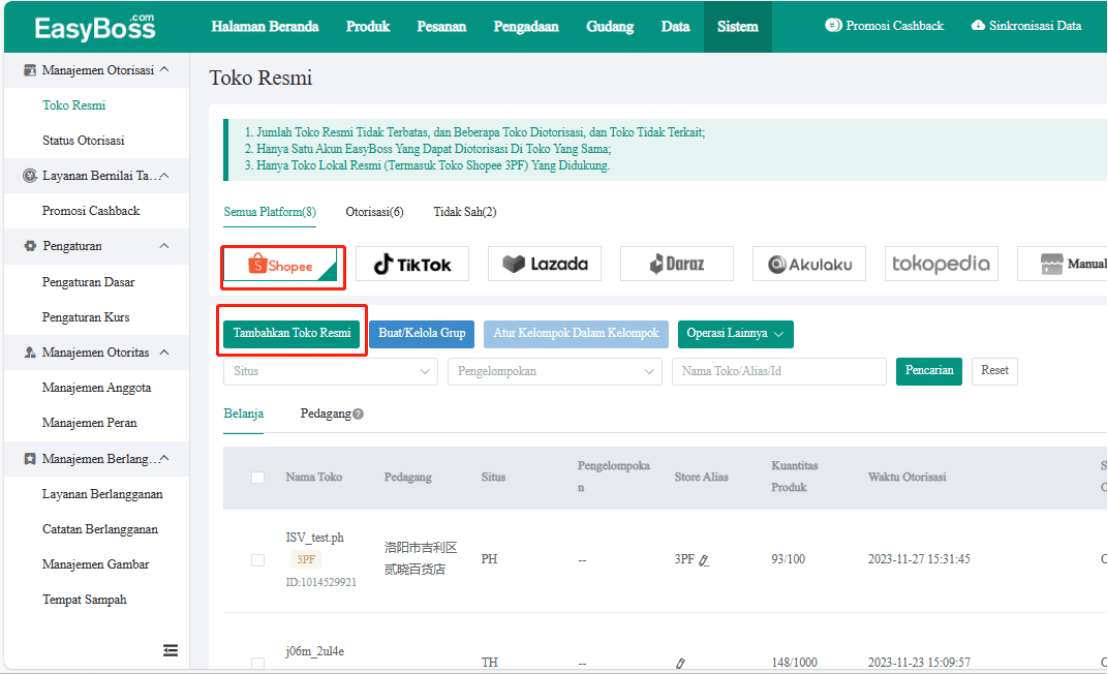Open Pengaturan Dasar in sidebar
Viewport: 1108px width, 675px height.
point(88,282)
